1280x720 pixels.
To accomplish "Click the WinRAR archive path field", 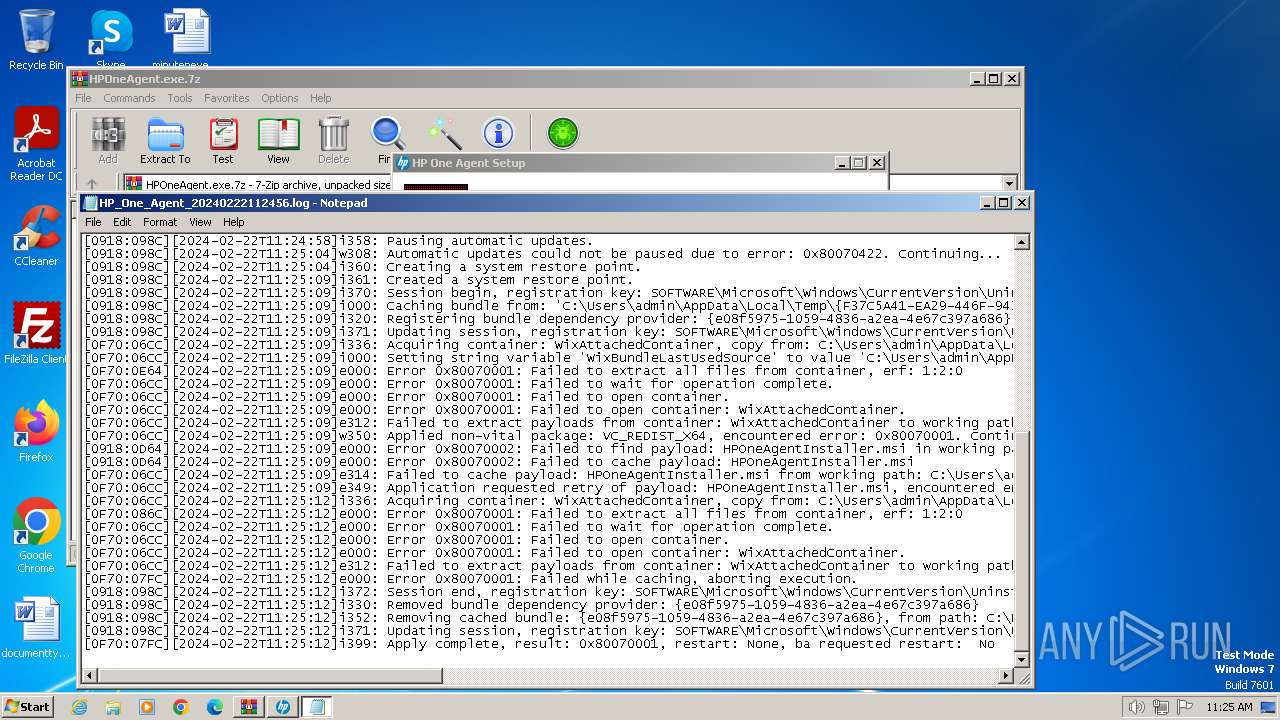I will pyautogui.click(x=563, y=184).
